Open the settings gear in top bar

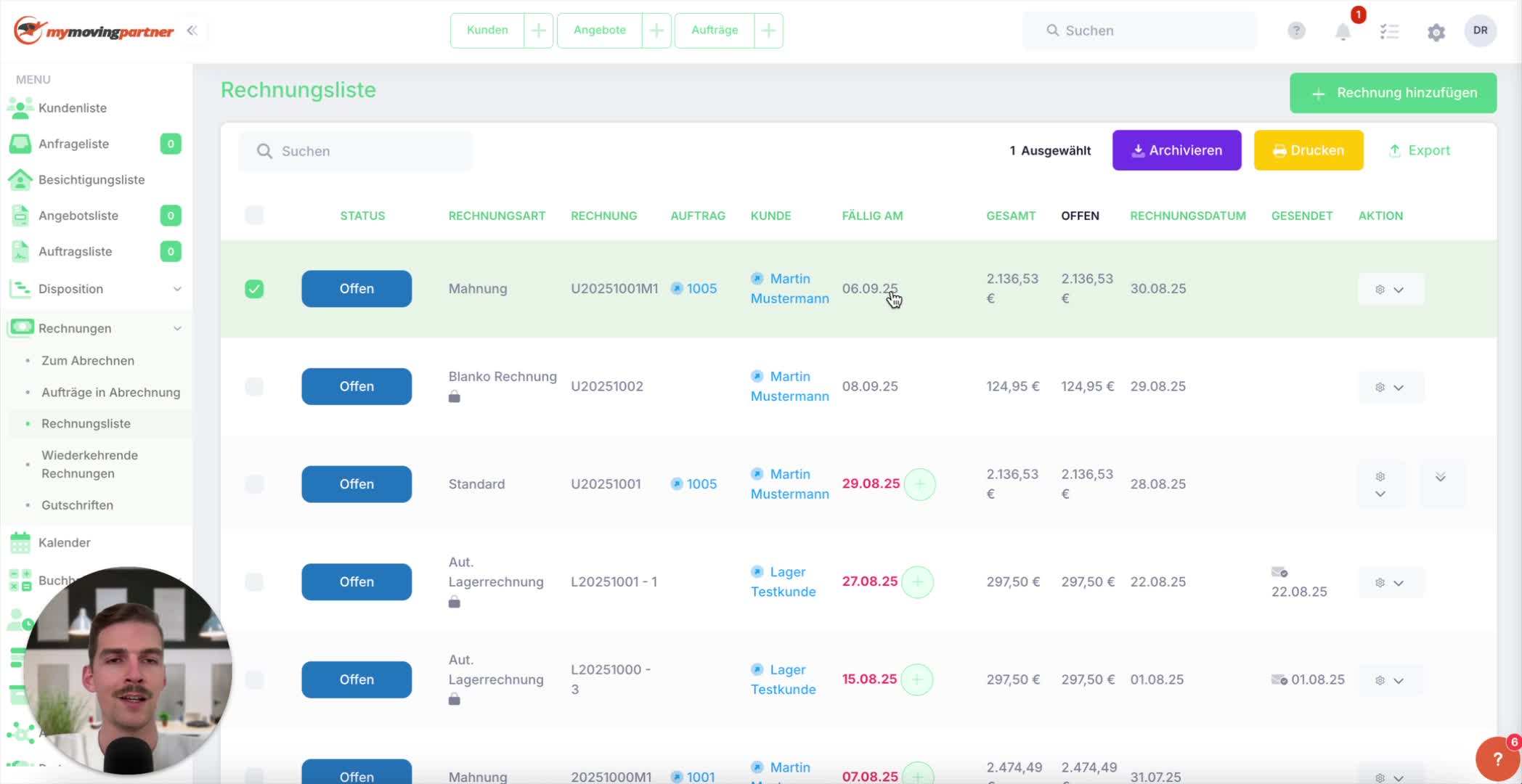[x=1436, y=32]
